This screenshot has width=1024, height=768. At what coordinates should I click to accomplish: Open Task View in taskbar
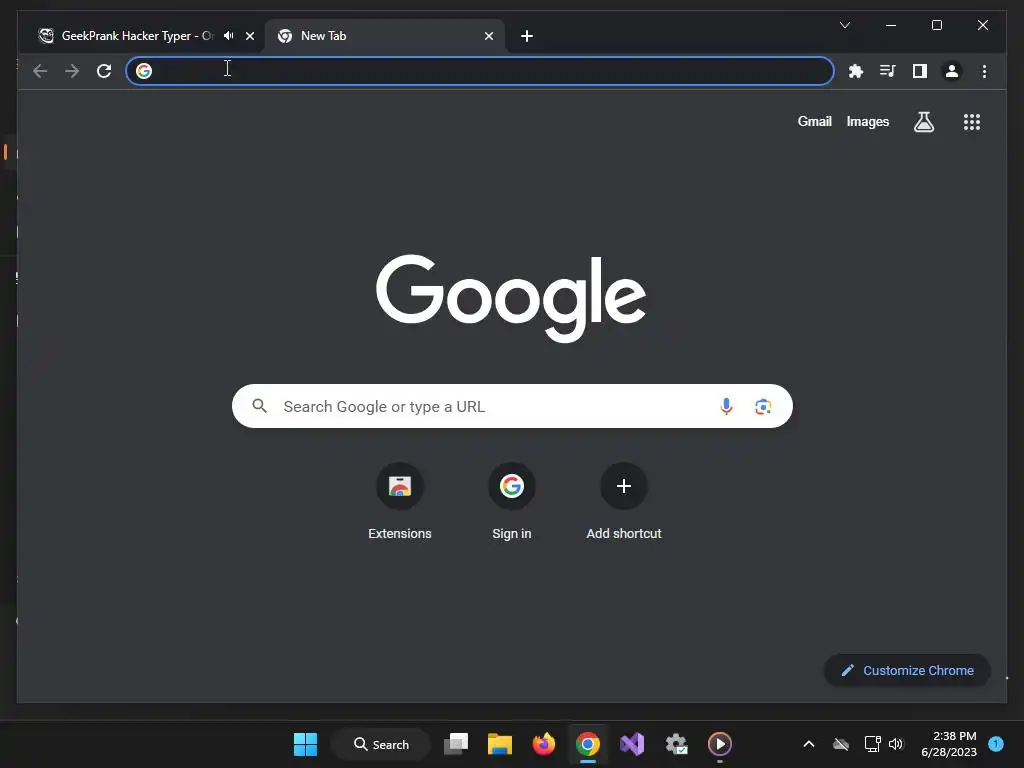pos(456,744)
